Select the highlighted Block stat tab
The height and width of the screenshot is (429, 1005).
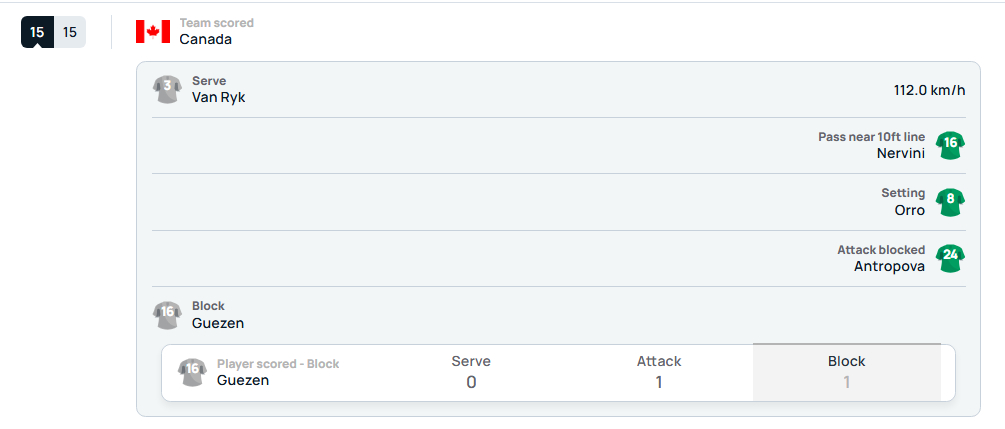[x=847, y=373]
